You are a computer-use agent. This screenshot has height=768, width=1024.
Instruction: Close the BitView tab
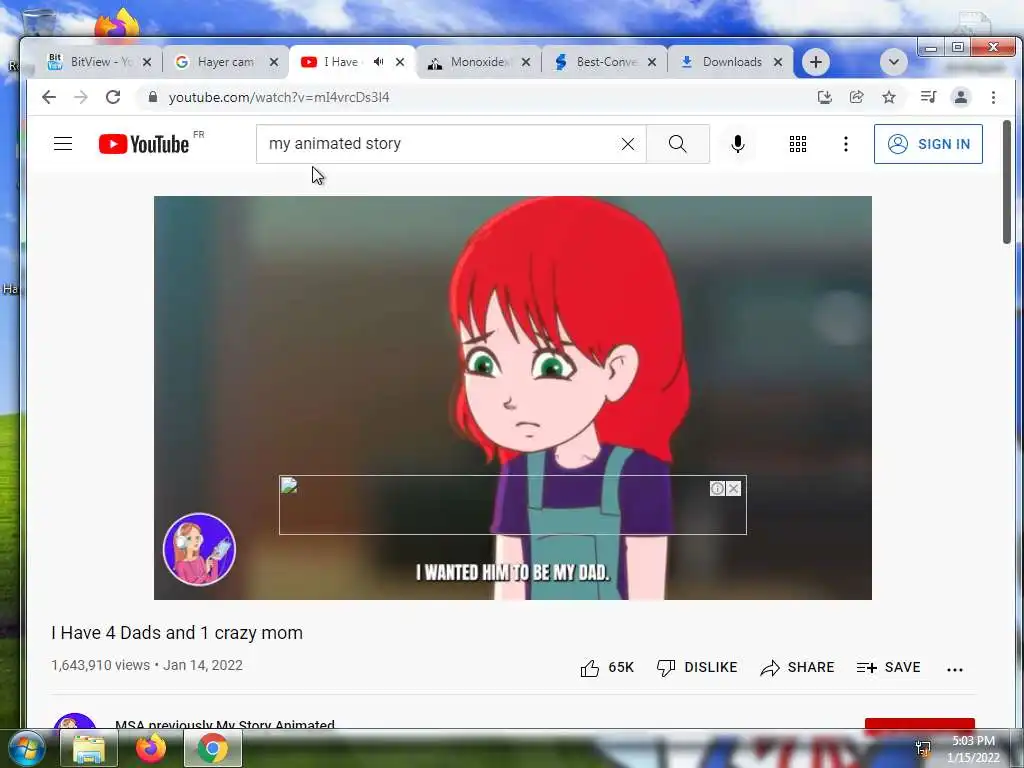coord(147,62)
